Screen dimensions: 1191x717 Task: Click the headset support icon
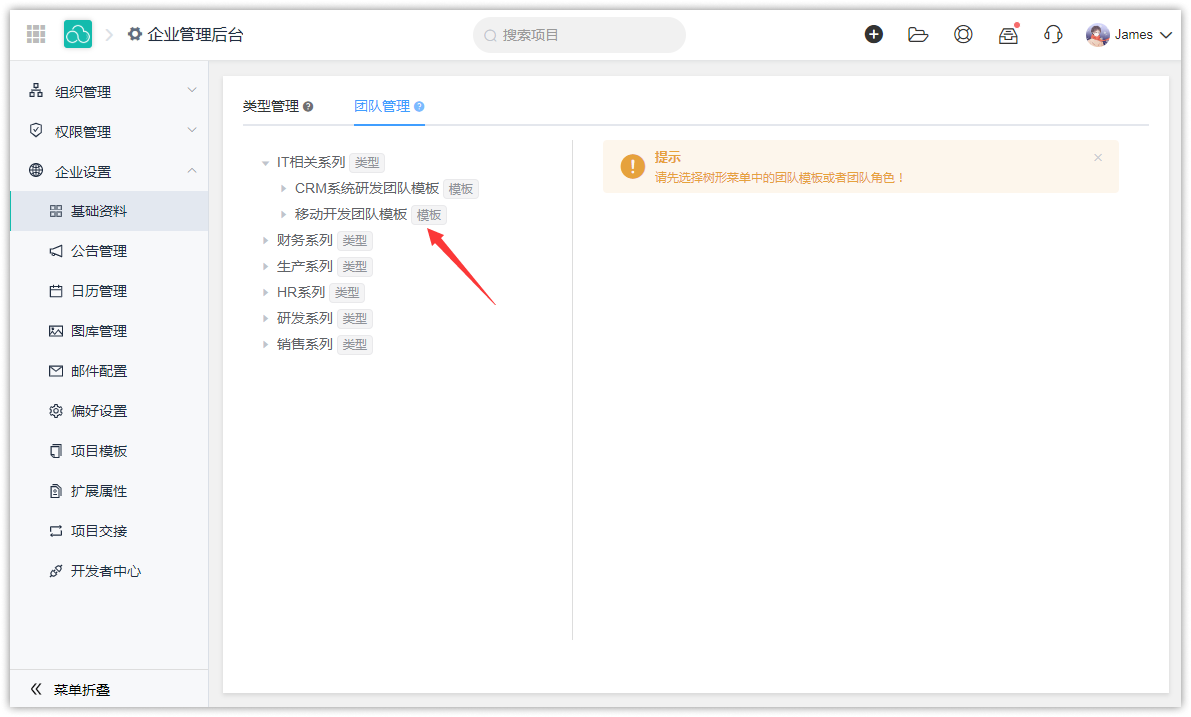[x=1053, y=35]
